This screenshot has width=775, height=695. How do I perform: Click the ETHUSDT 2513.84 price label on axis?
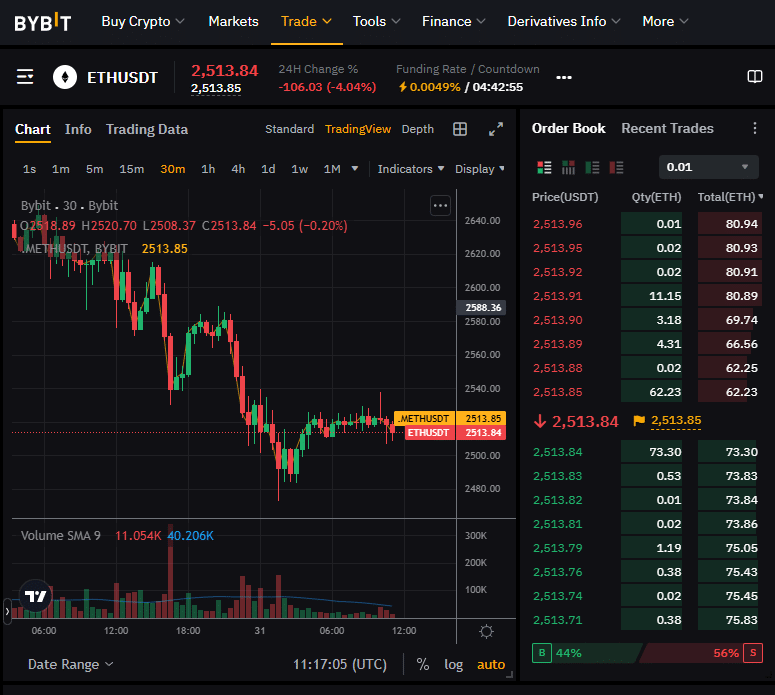(455, 433)
